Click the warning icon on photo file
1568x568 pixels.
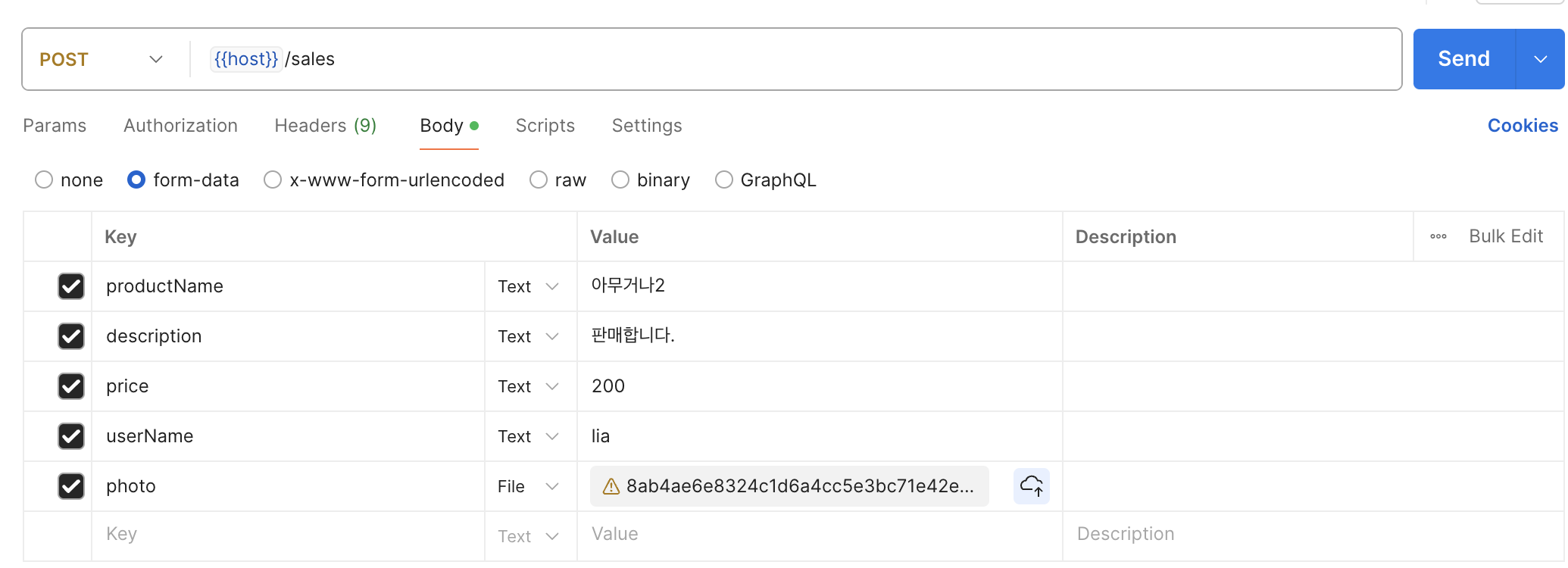point(611,486)
